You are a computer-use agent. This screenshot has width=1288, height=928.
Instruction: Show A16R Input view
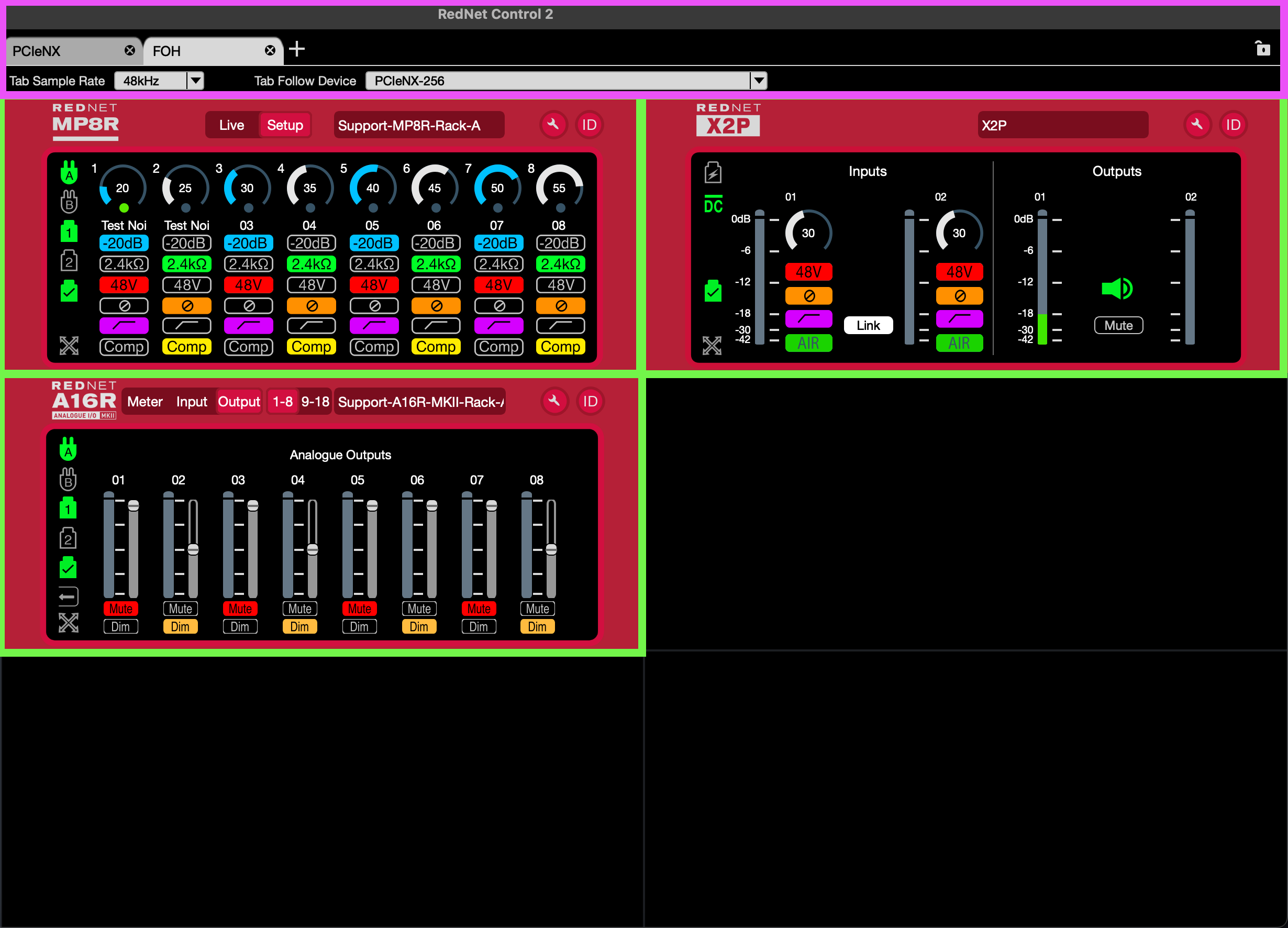[192, 402]
